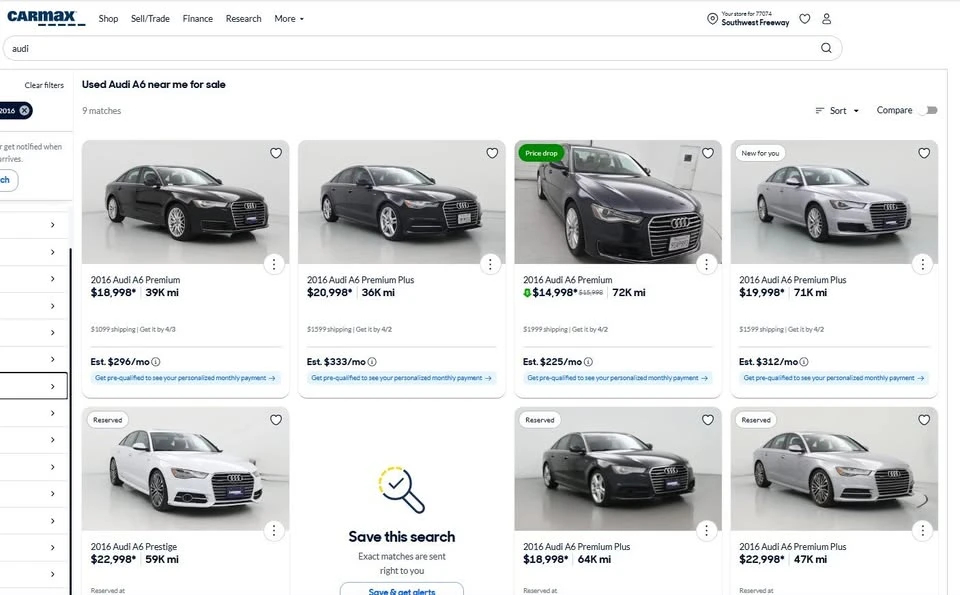Open more options on $19,998 Premium Plus card

tap(922, 264)
